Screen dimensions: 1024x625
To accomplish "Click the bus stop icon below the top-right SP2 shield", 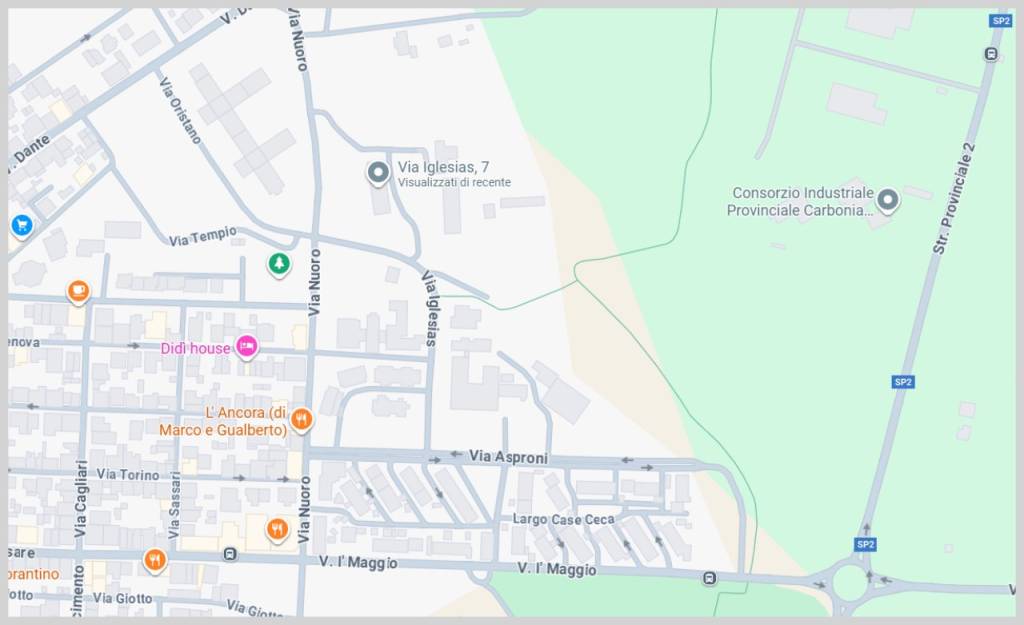I will point(991,54).
